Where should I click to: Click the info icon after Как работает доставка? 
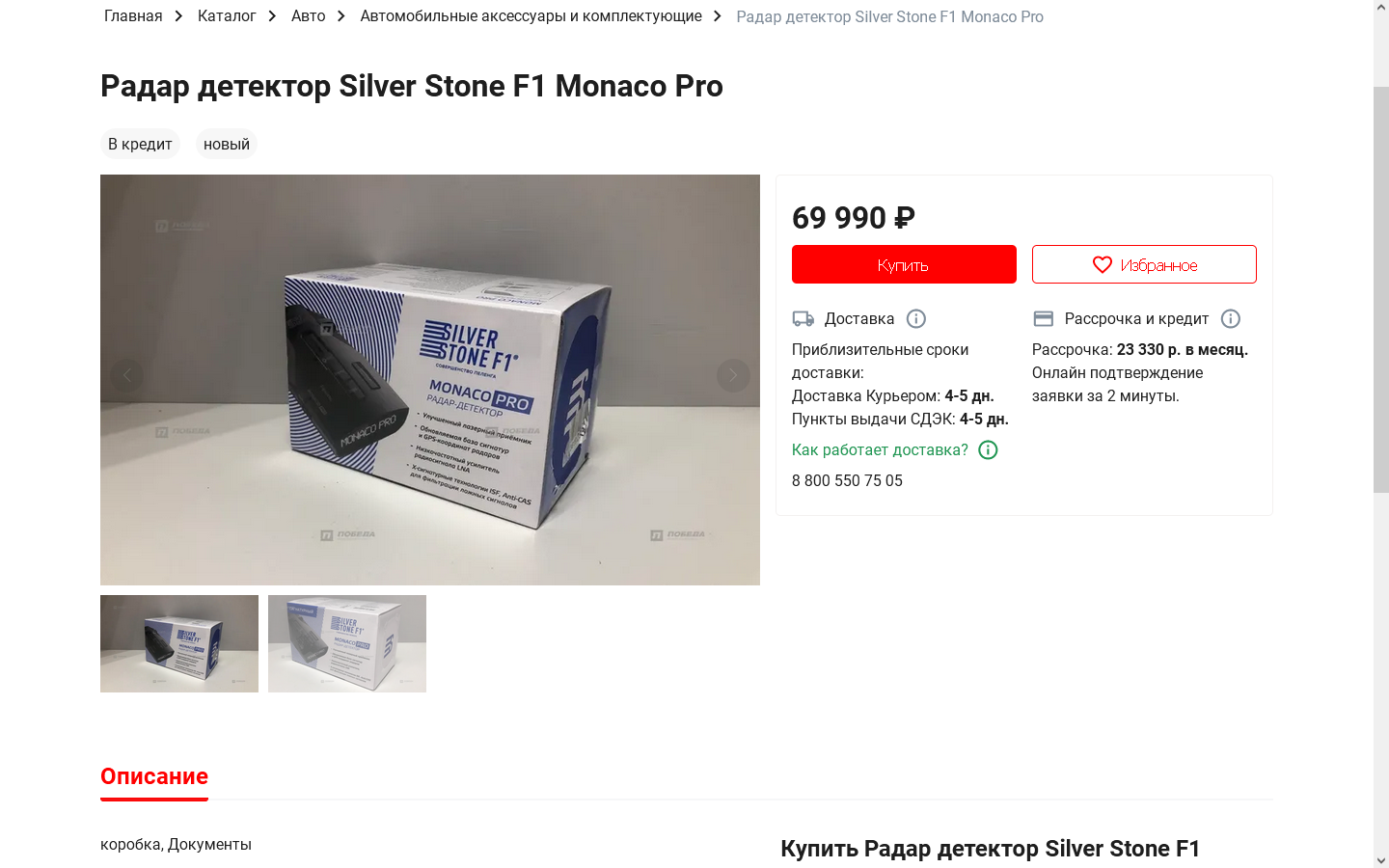click(988, 449)
